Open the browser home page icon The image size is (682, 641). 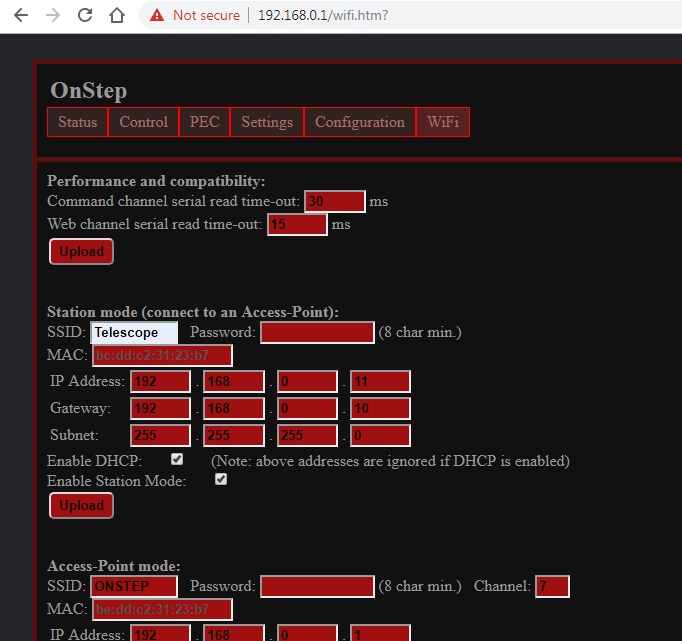[117, 15]
